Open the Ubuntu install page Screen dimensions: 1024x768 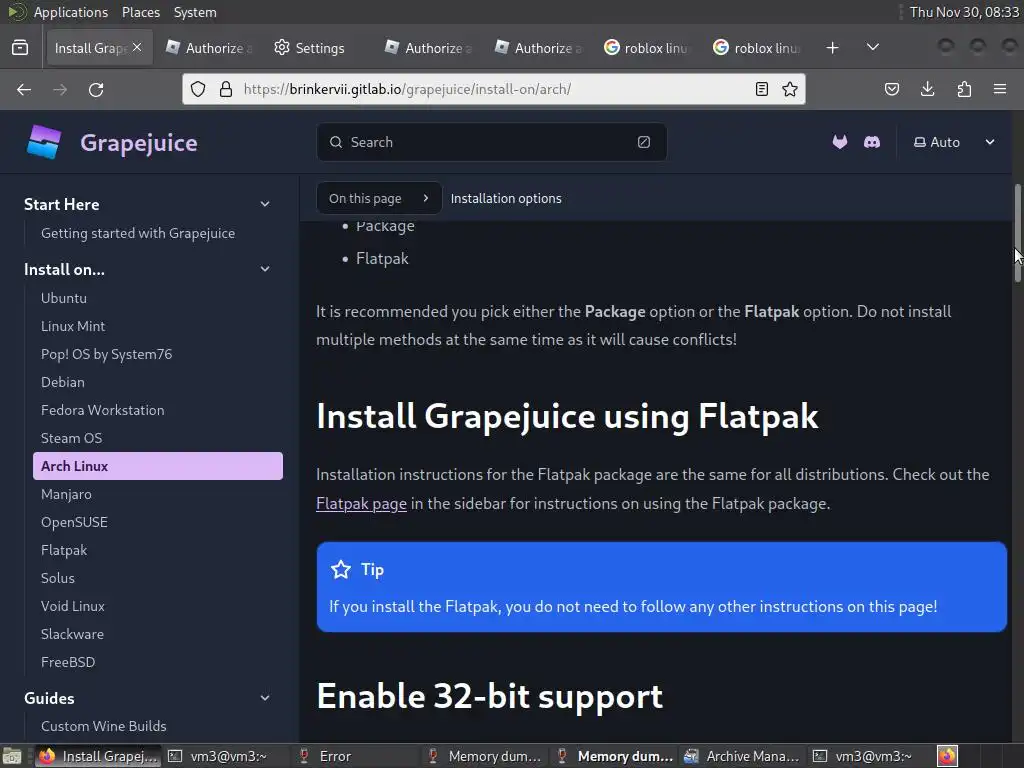[63, 298]
